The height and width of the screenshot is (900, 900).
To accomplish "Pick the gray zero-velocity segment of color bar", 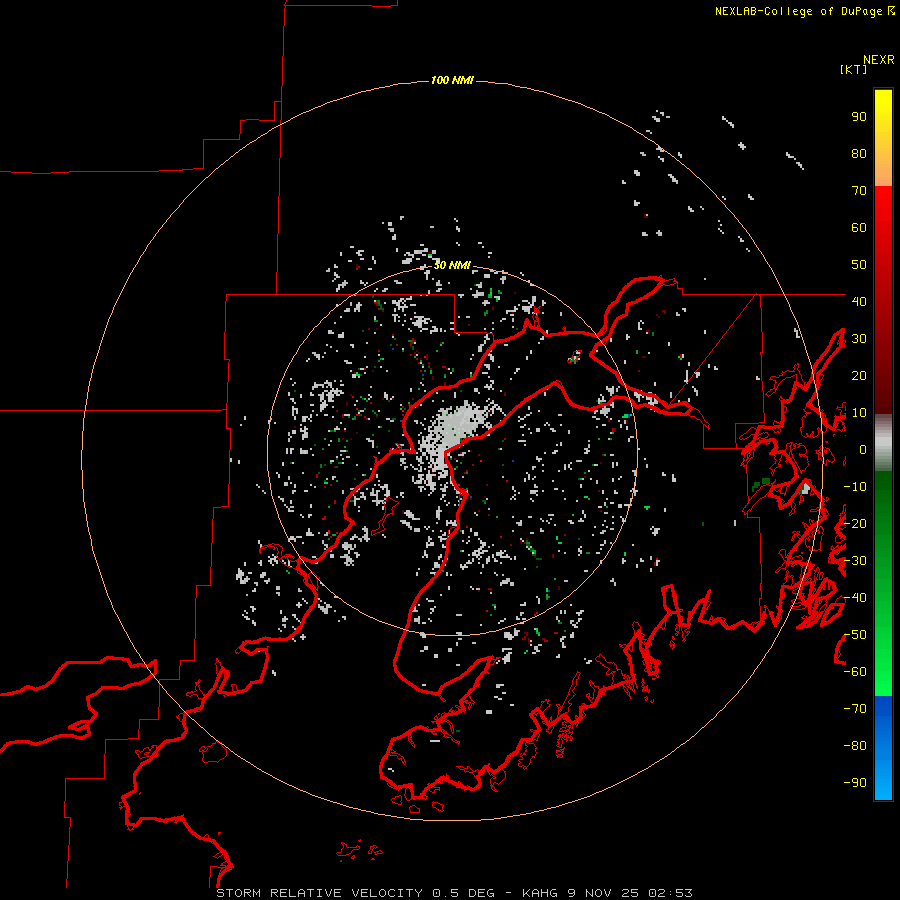I will tap(883, 443).
